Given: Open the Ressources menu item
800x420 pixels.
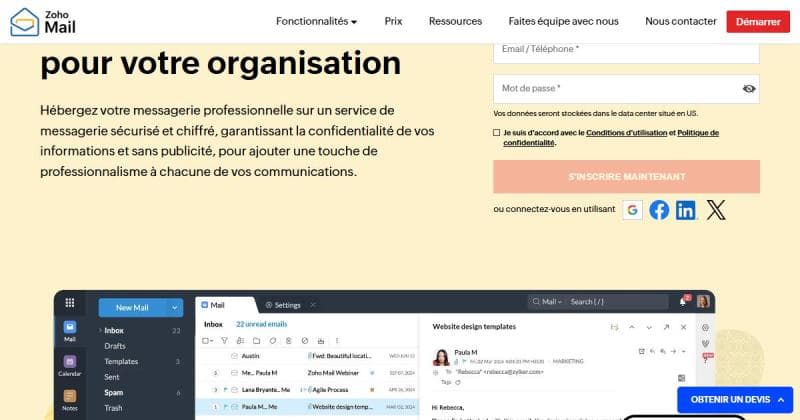Looking at the screenshot, I should [455, 21].
